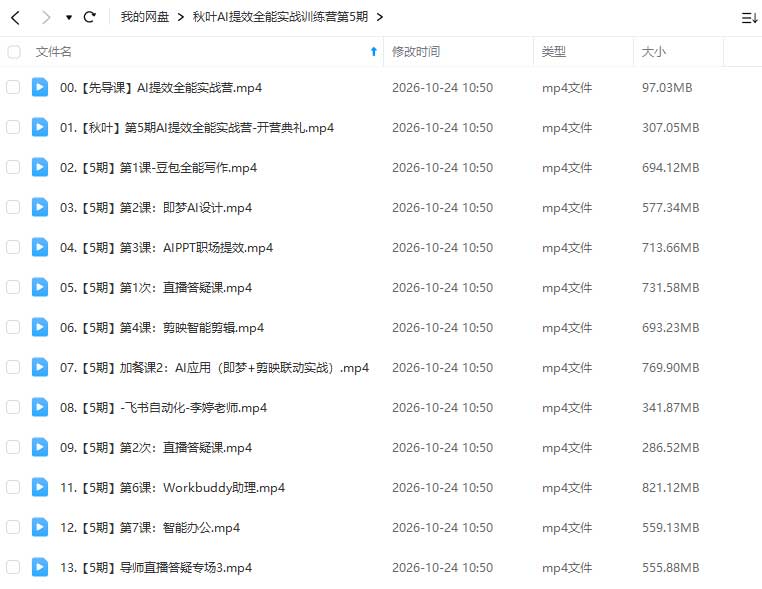Select the 秋叶AI提效全能实战训练营第5期 breadcrumb folder

(280, 17)
